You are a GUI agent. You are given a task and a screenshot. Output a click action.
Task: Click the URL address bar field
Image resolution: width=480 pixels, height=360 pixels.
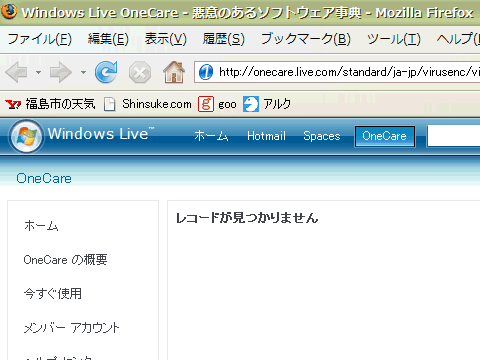click(x=337, y=72)
